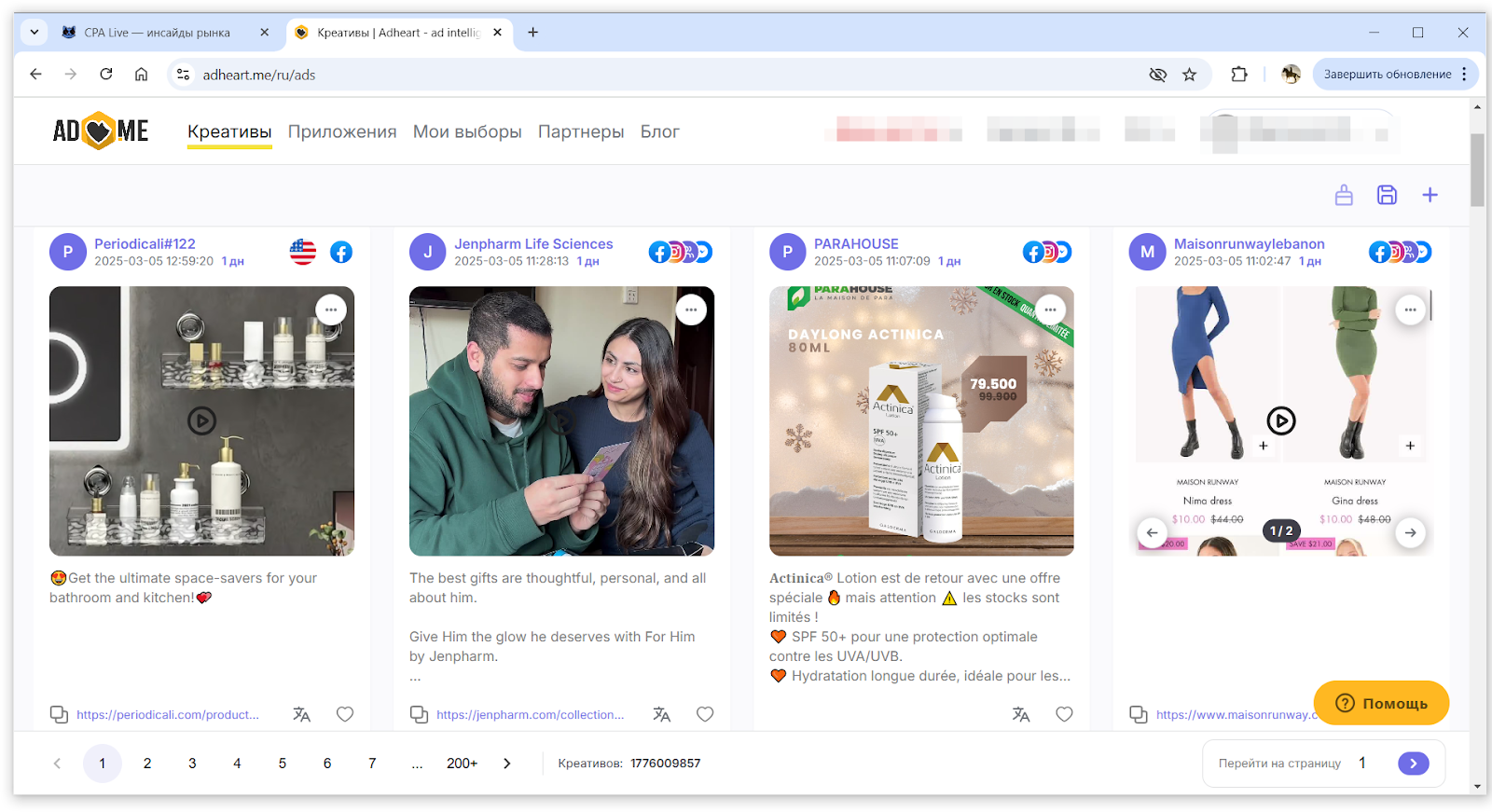Open the Jenpharm couple image thumbnail
This screenshot has width=1492, height=812.
[561, 420]
